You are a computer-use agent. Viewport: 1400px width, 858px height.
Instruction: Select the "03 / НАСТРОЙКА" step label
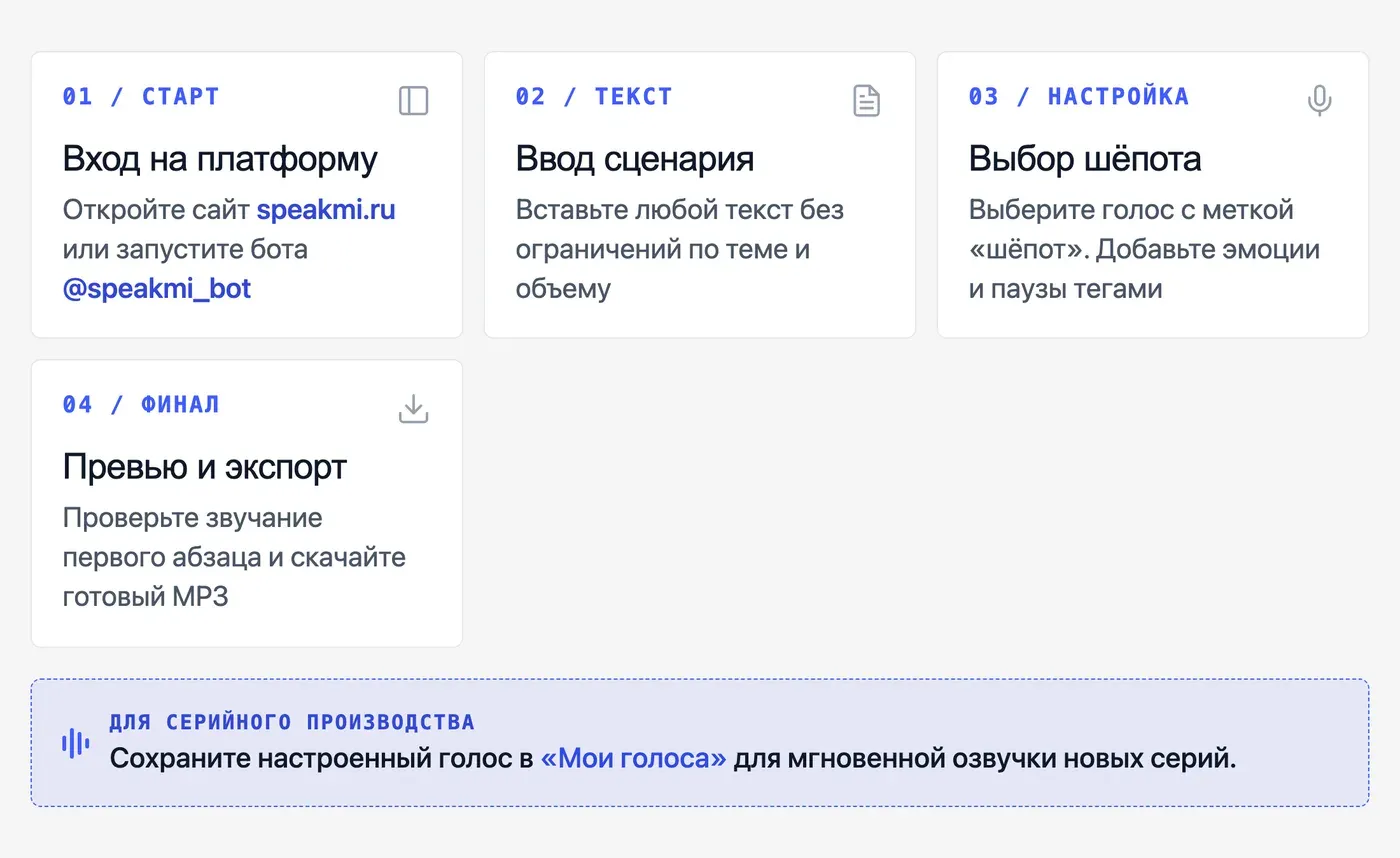(x=1079, y=97)
